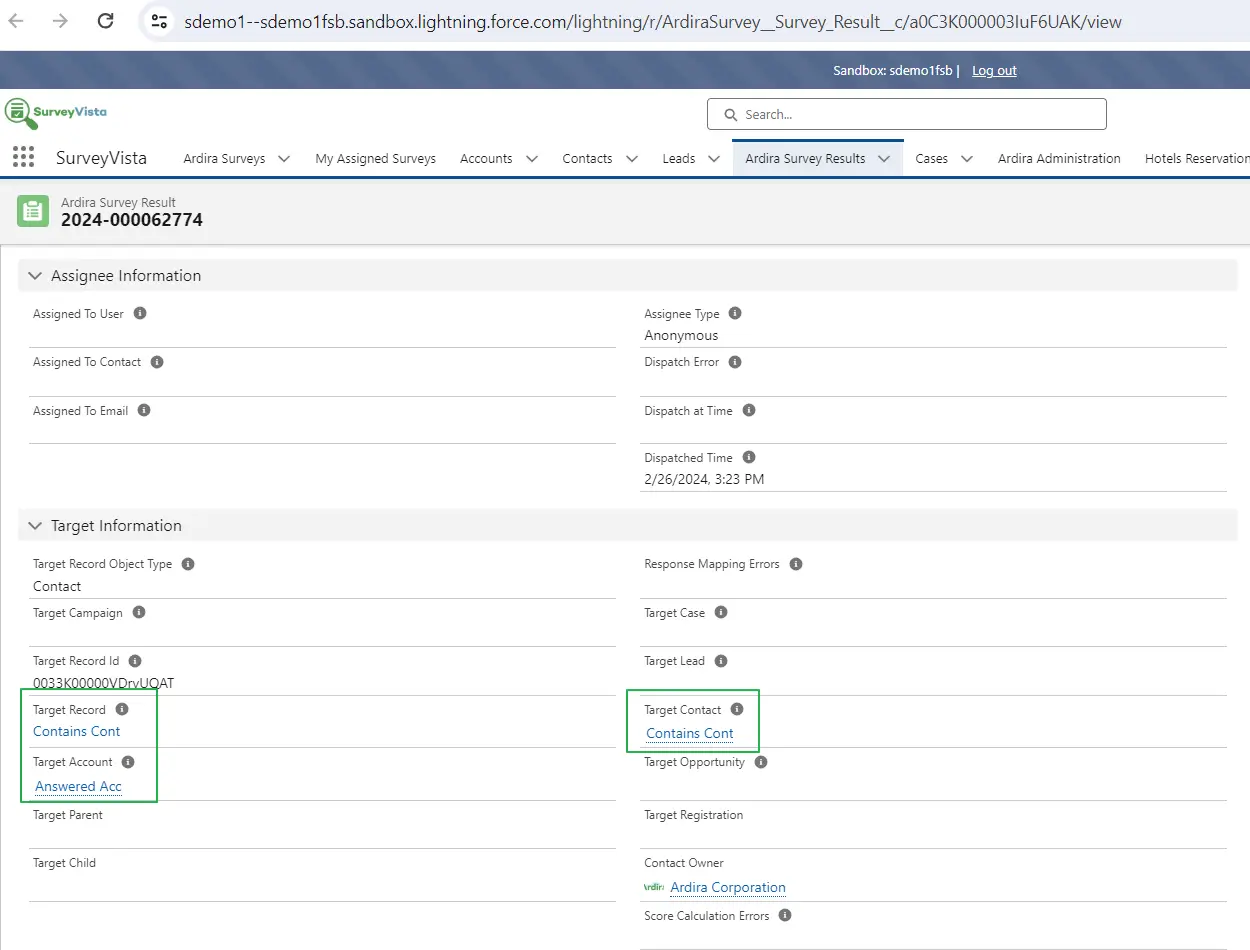This screenshot has width=1250, height=950.
Task: Reload the page via browser refresh icon
Action: click(x=105, y=20)
